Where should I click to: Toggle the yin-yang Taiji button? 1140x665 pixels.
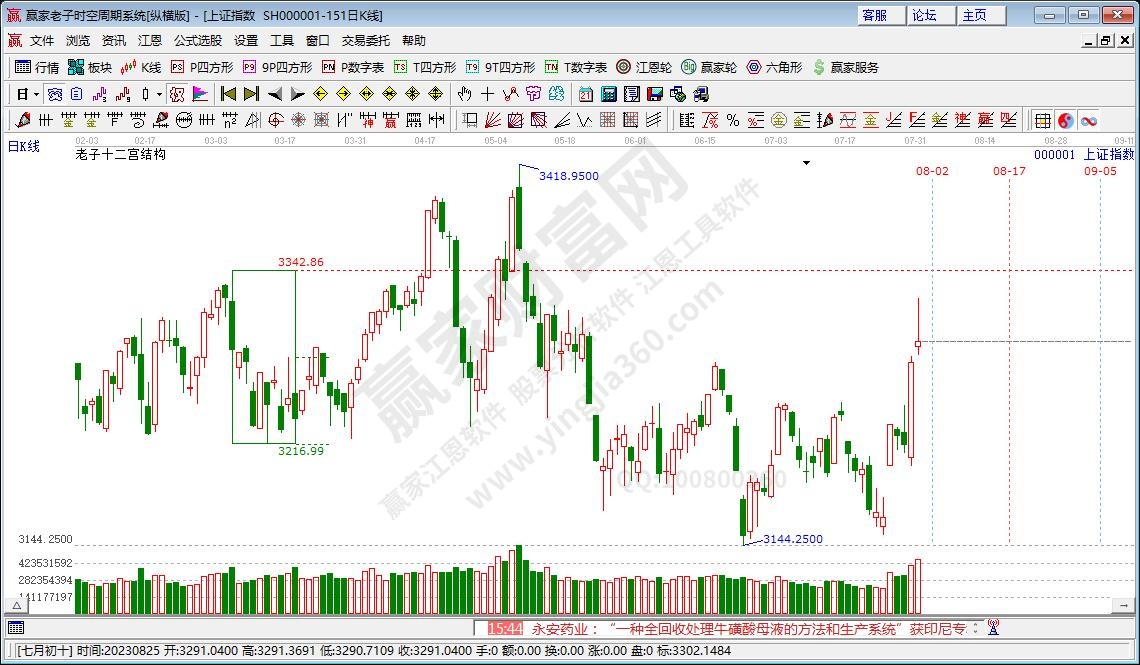1066,120
